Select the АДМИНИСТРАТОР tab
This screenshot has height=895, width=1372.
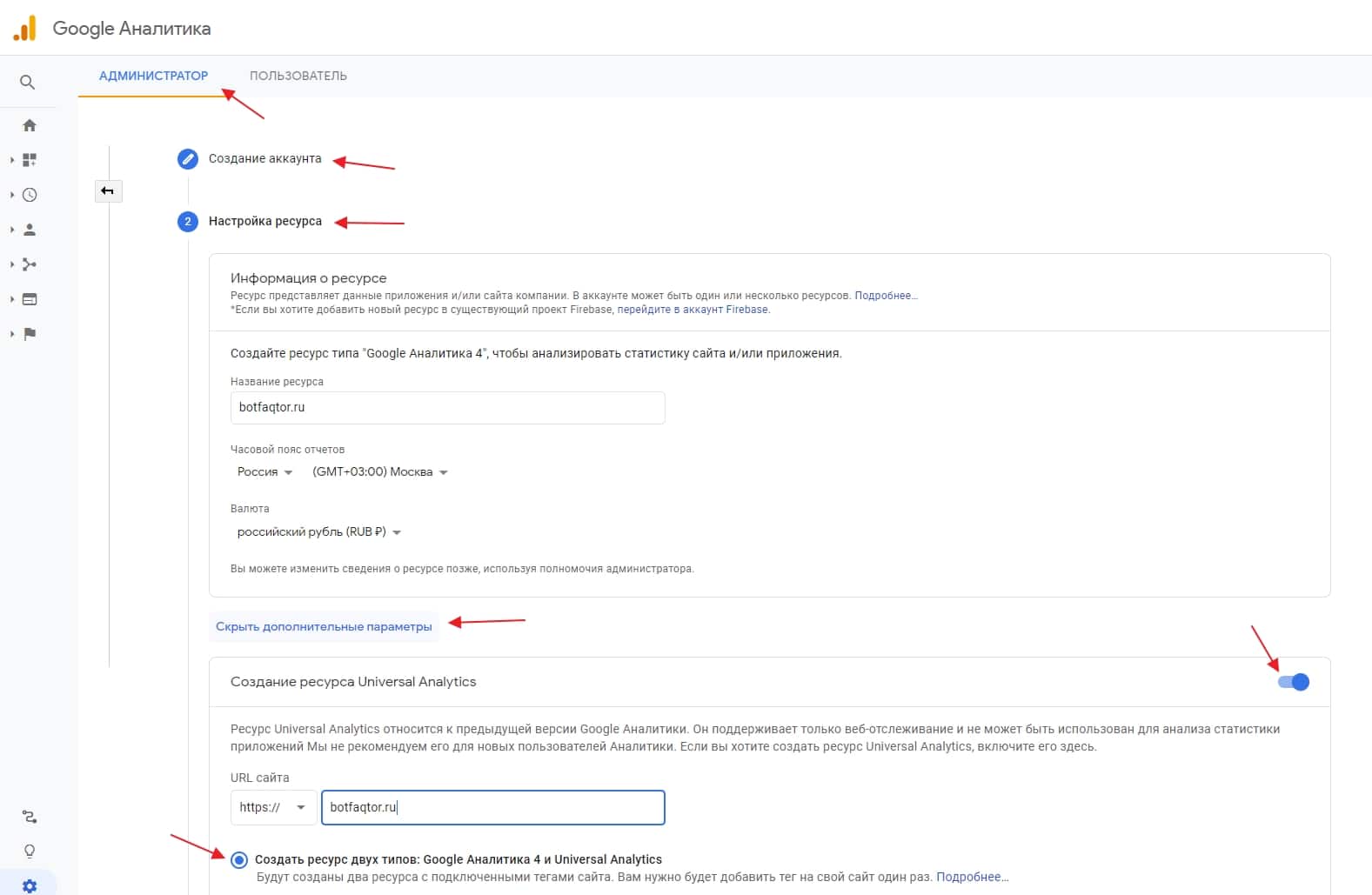153,76
